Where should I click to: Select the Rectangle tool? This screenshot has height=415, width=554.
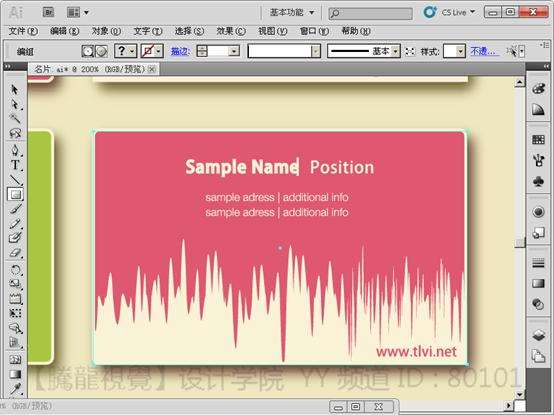(x=15, y=194)
